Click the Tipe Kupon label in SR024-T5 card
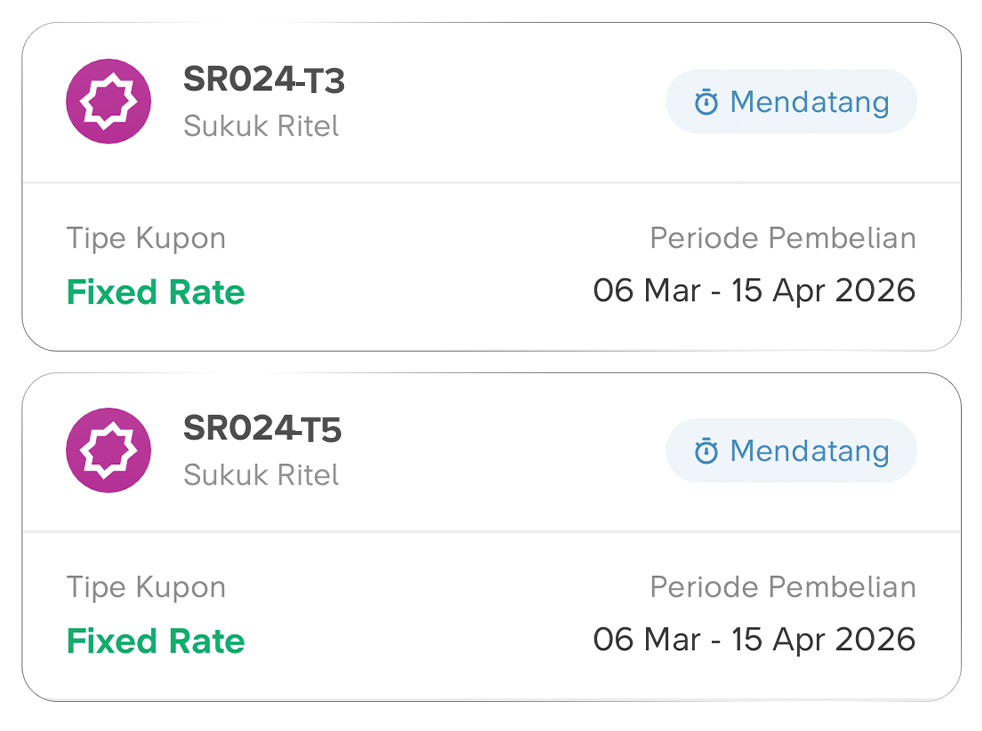Viewport: 982px width, 731px height. tap(146, 587)
